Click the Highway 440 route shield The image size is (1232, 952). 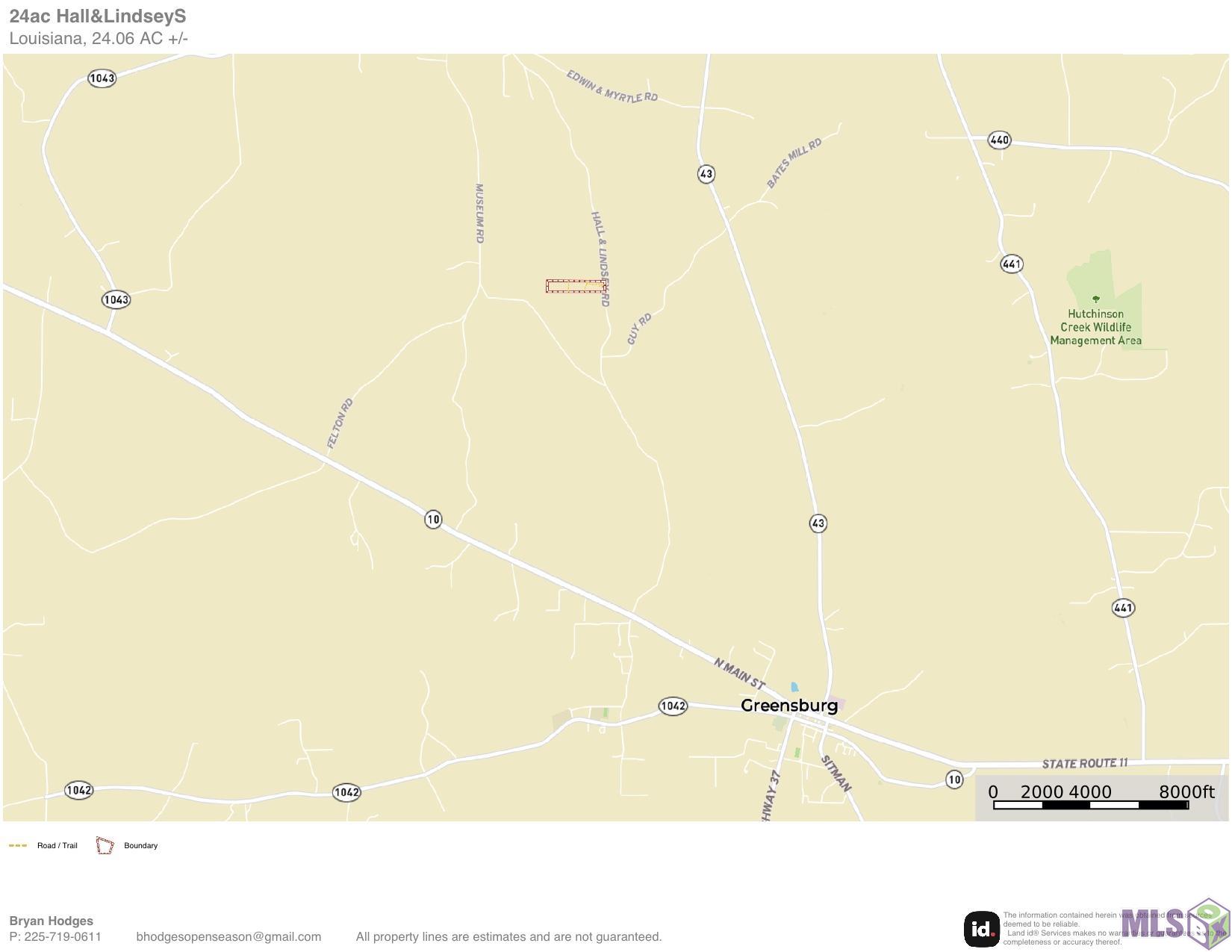pyautogui.click(x=999, y=140)
